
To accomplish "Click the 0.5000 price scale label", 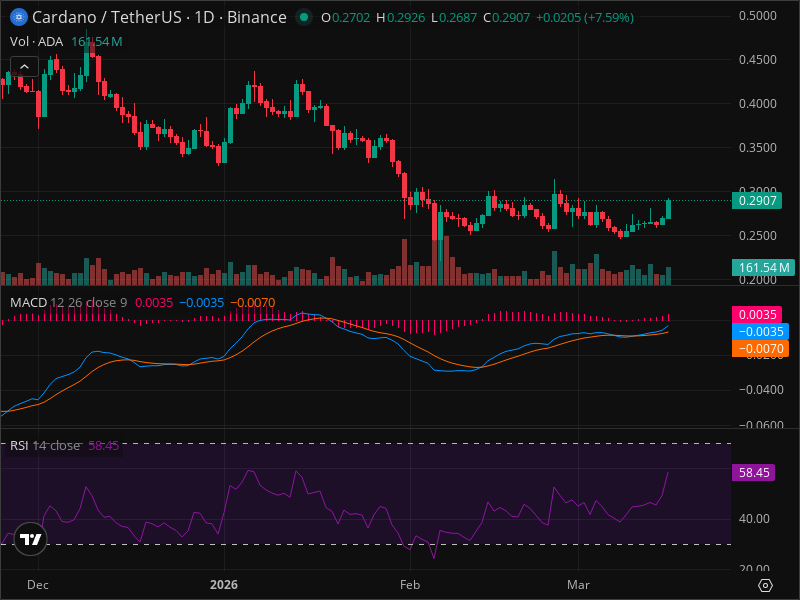I will tap(758, 16).
